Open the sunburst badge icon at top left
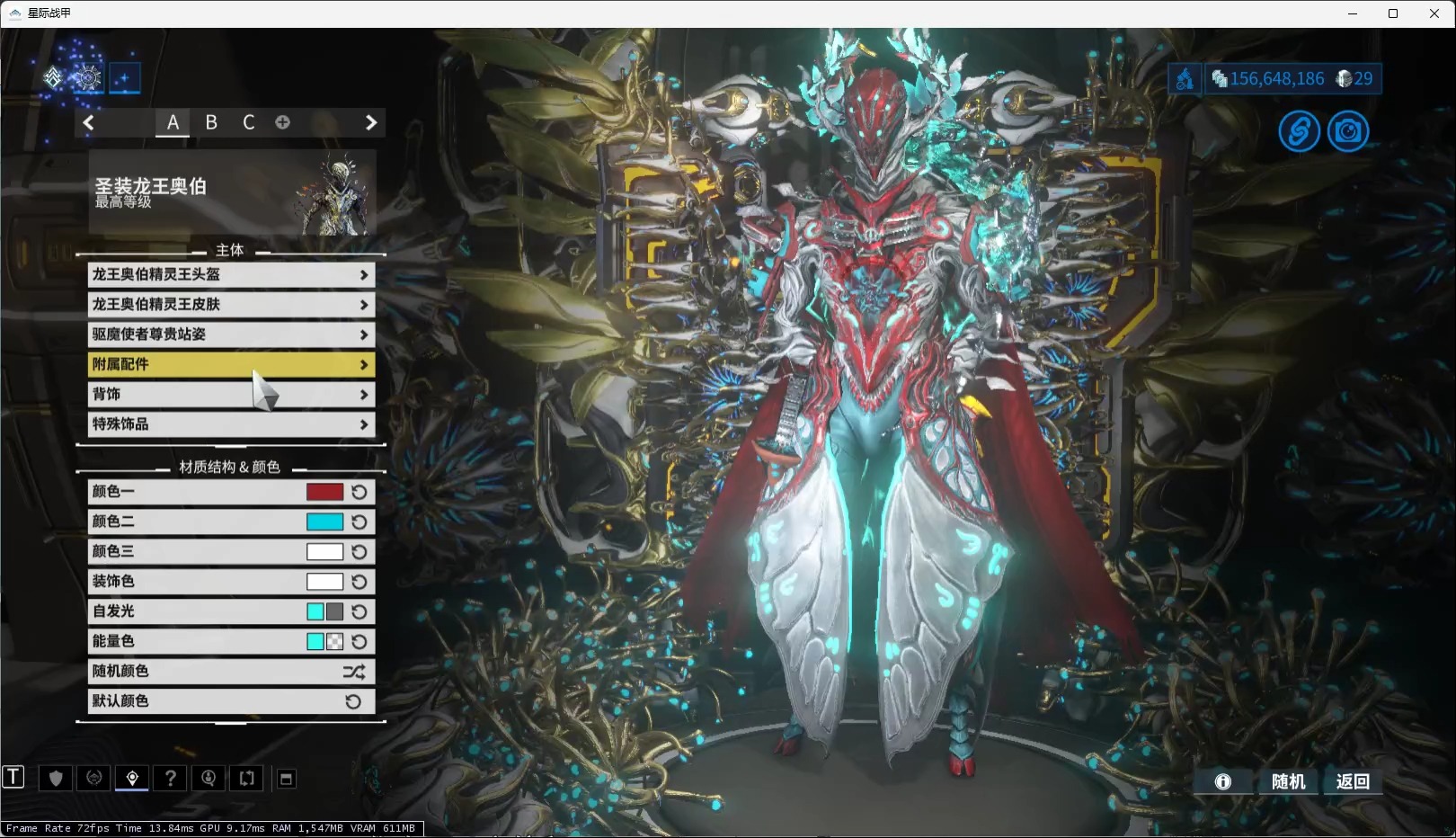The width and height of the screenshot is (1456, 838). pyautogui.click(x=88, y=78)
